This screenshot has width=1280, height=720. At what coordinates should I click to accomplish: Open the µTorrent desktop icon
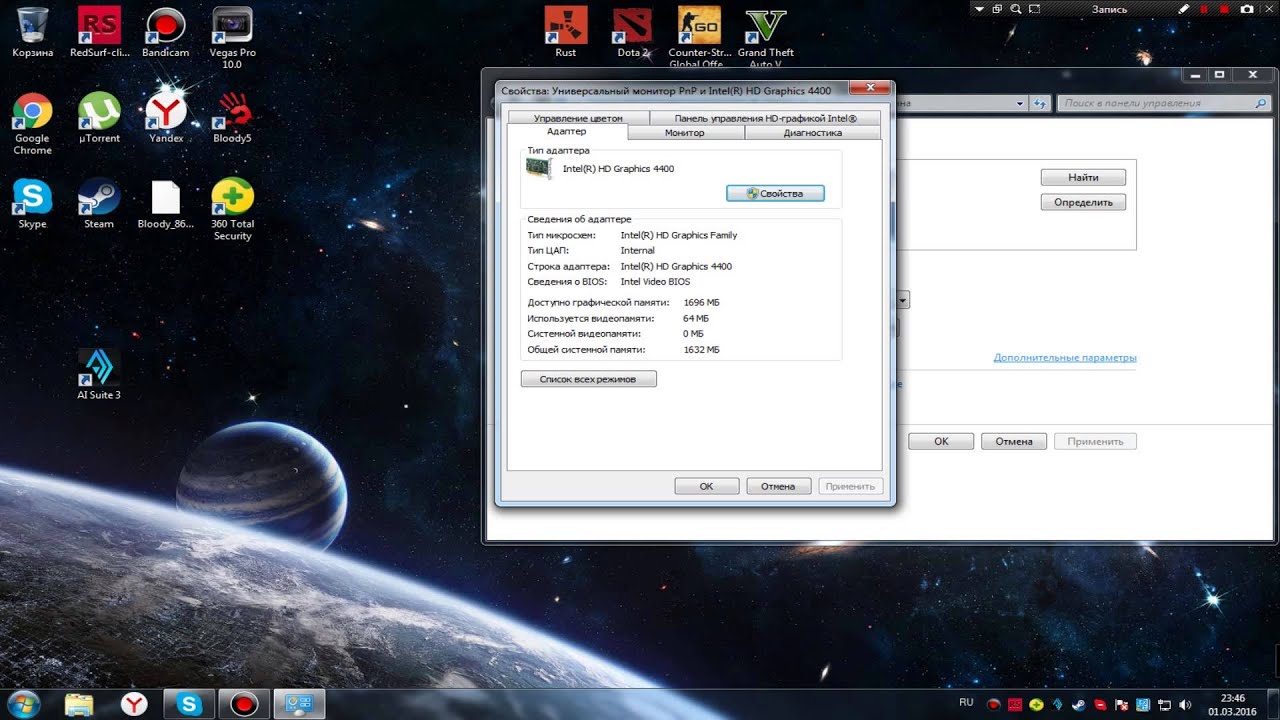point(99,118)
